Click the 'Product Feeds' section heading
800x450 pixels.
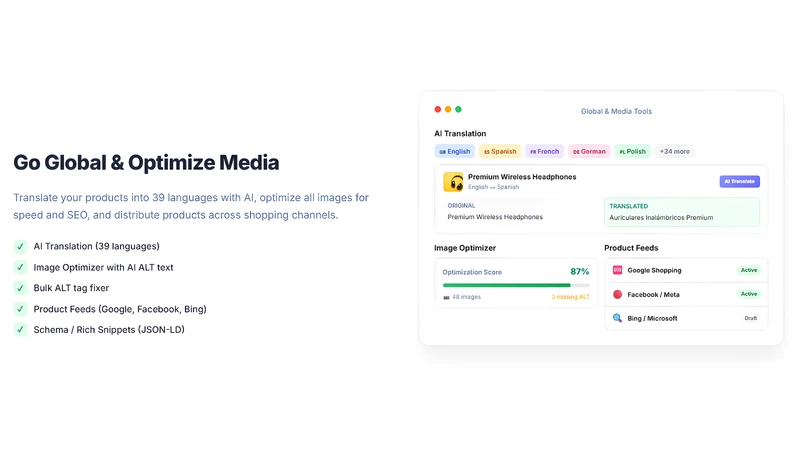pos(631,248)
